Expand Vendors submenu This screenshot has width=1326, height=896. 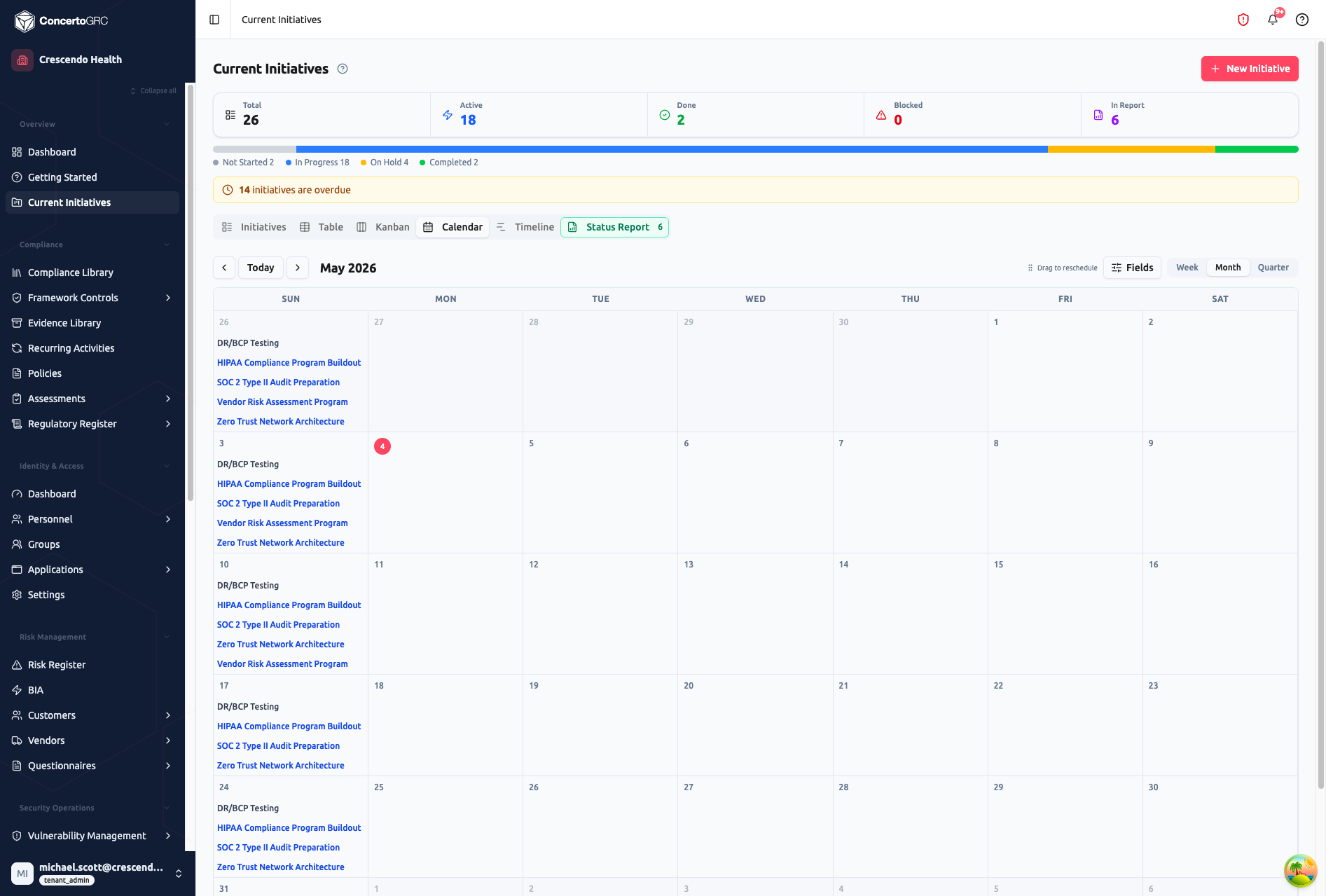click(x=168, y=740)
